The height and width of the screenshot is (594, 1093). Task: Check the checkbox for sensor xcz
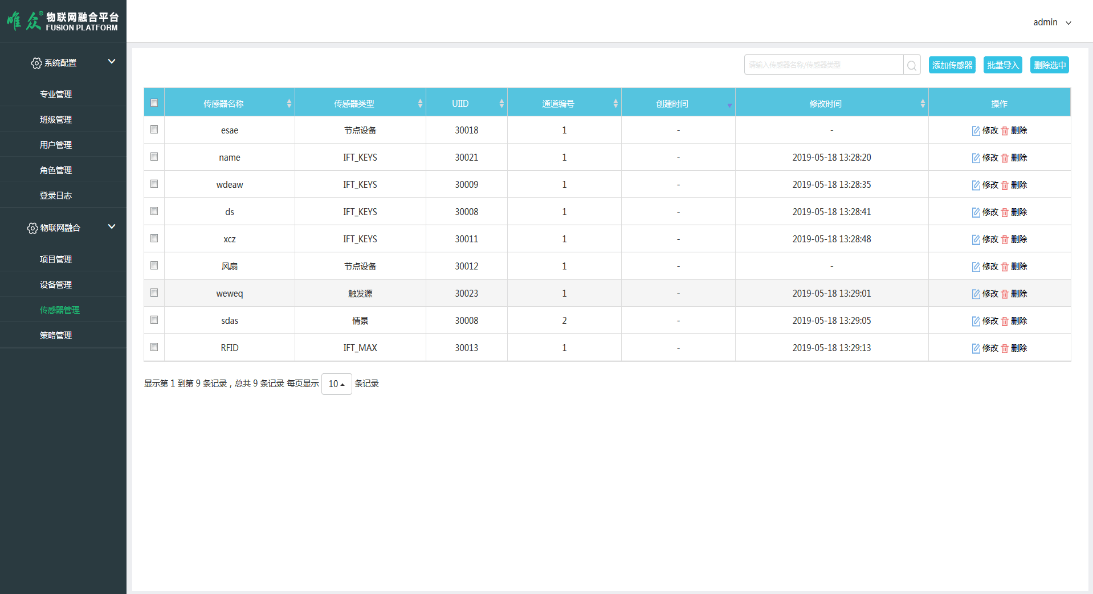tap(154, 238)
